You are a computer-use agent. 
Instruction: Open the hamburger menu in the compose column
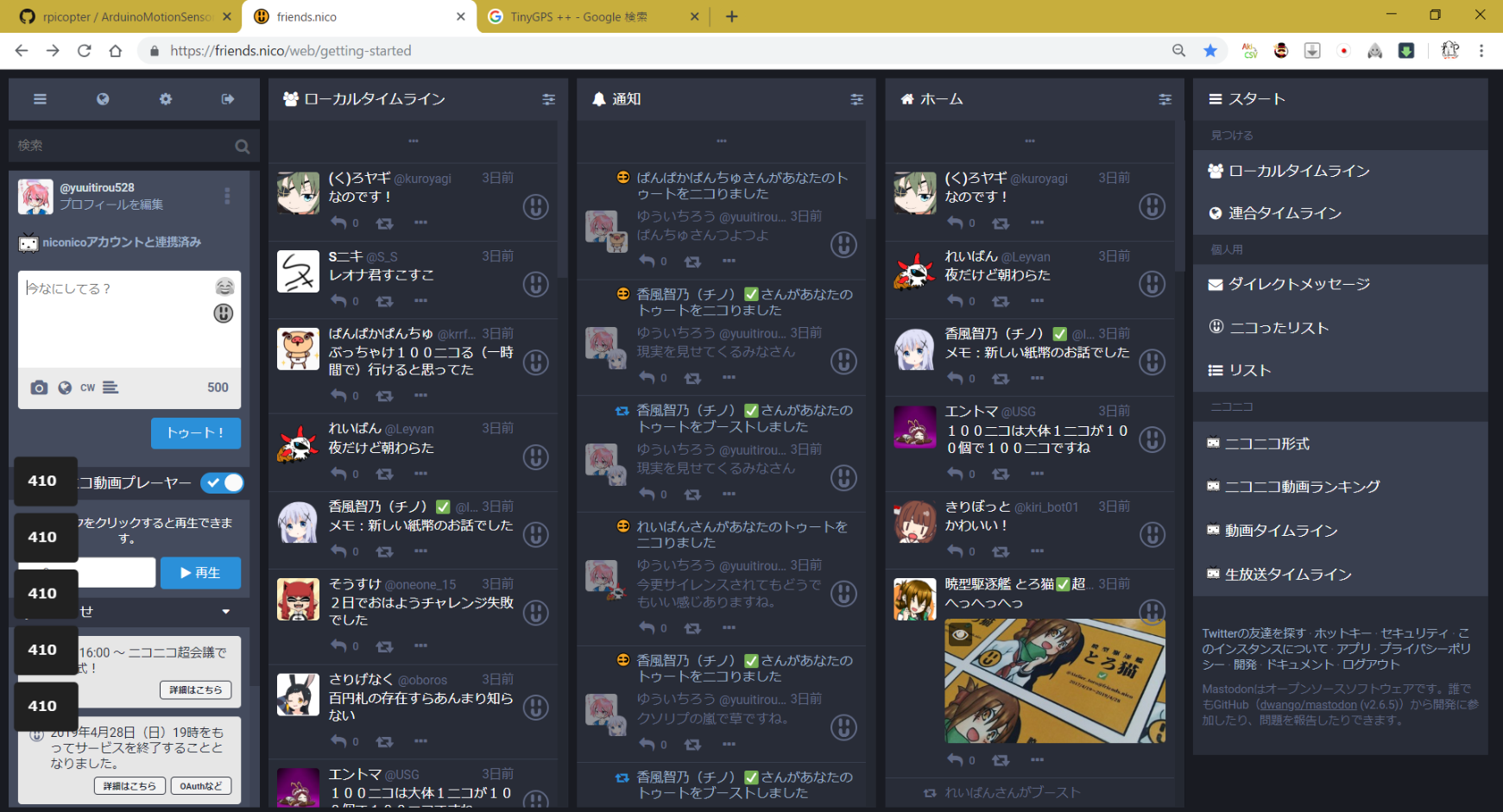pos(40,99)
